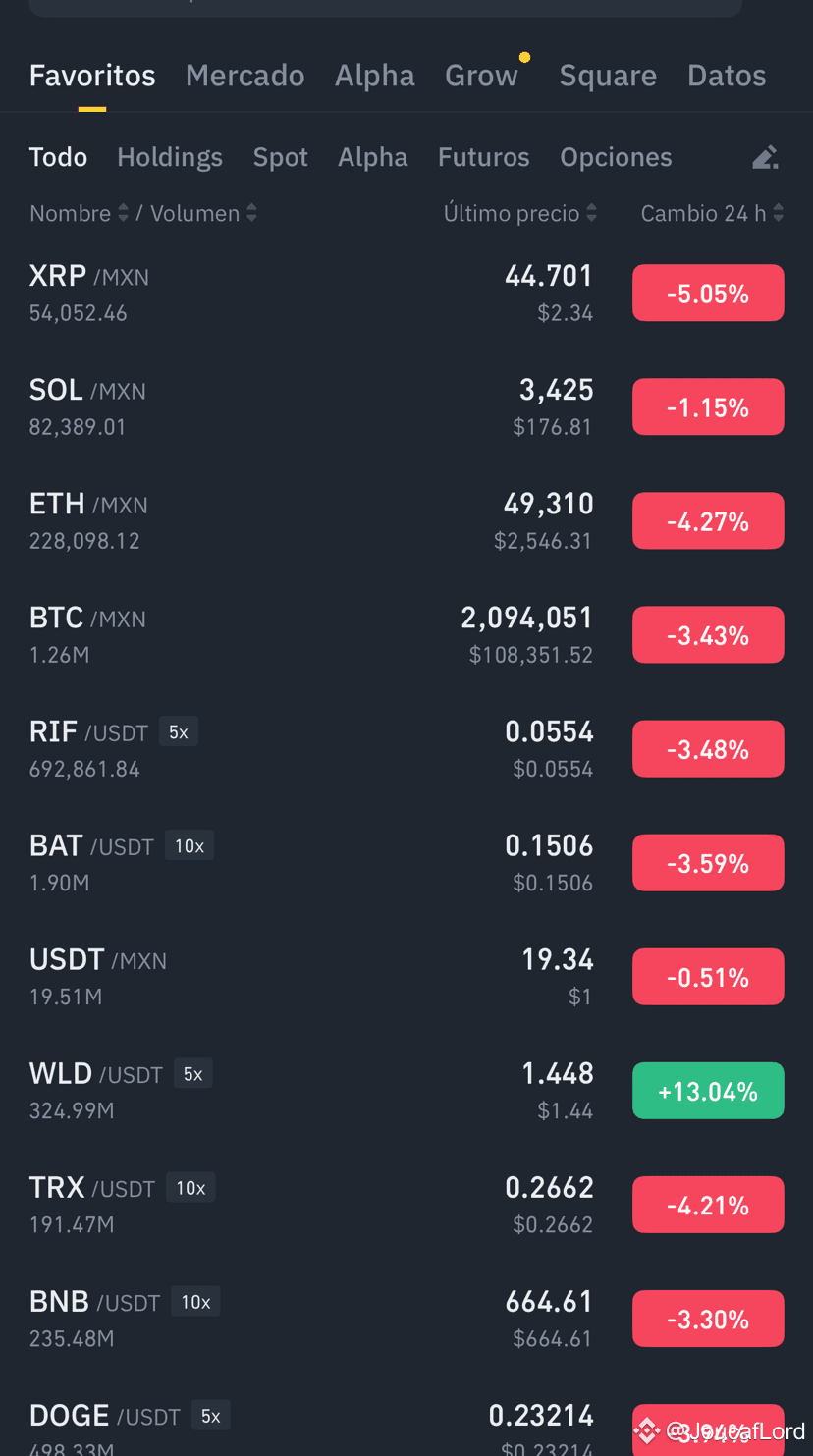Open the ETH/MXN pair row
This screenshot has width=813, height=1456.
click(406, 521)
